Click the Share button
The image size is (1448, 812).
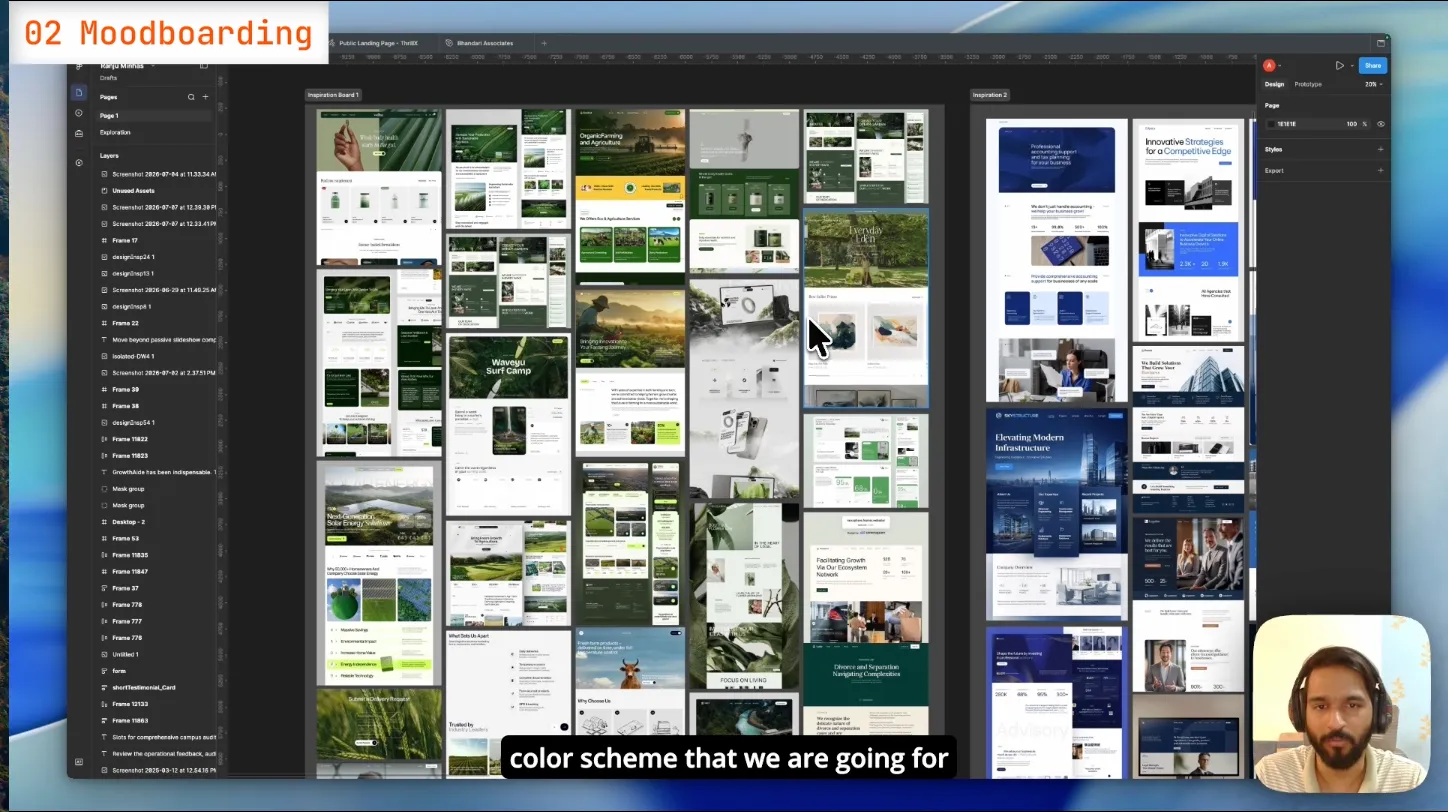point(1373,66)
